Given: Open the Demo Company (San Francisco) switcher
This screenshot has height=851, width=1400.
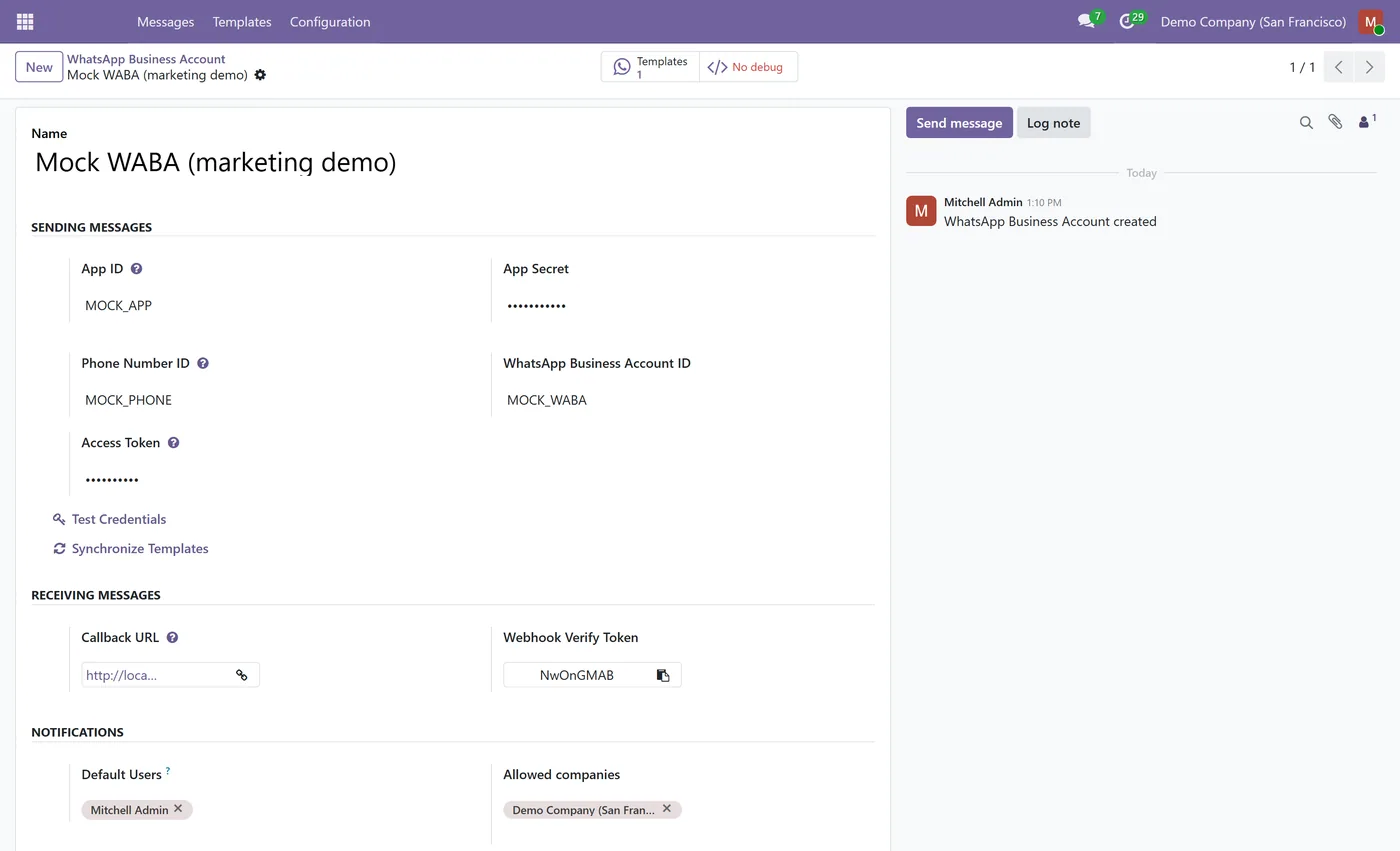Looking at the screenshot, I should tap(1253, 21).
